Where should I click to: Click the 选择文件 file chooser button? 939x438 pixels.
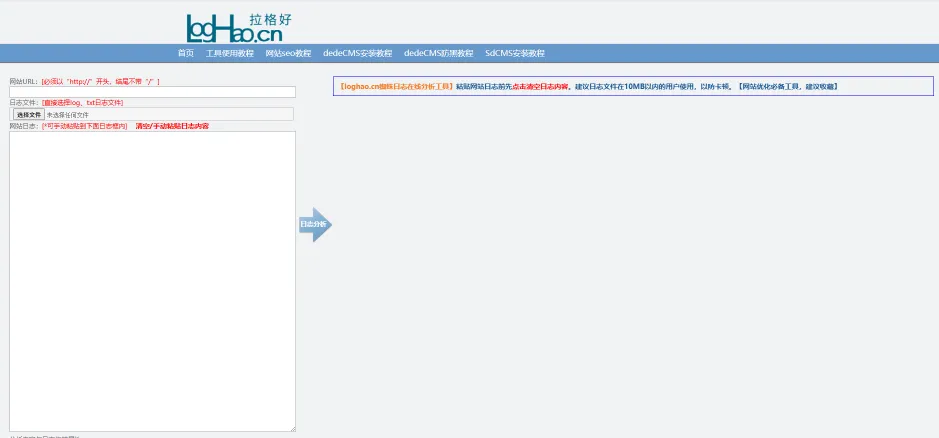[29, 114]
